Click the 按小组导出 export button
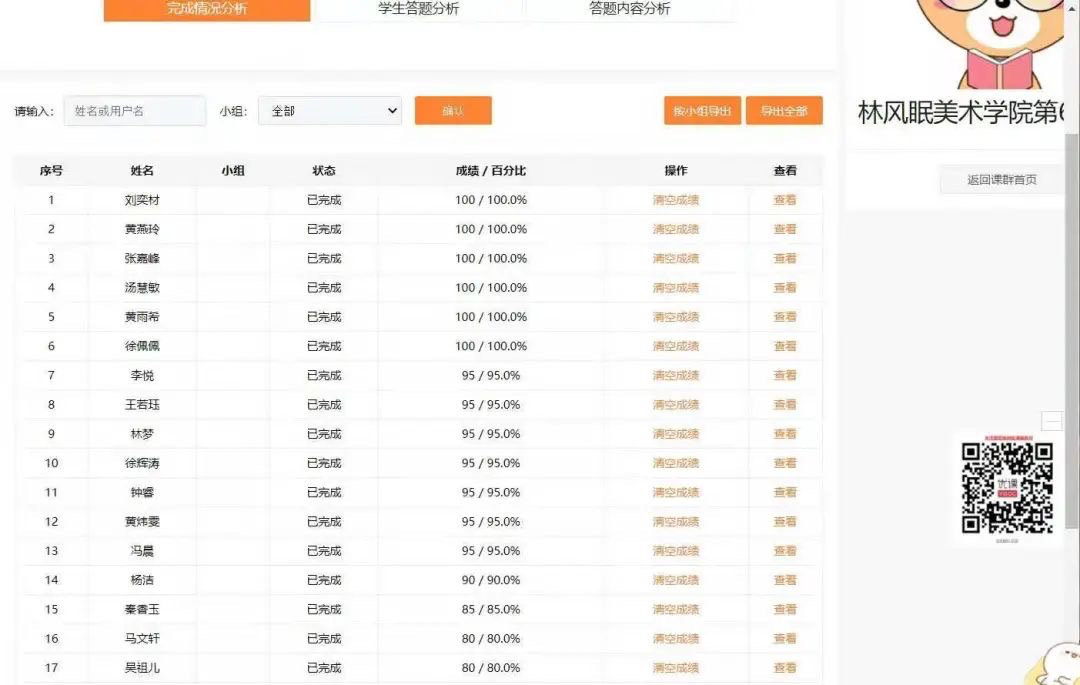This screenshot has height=685, width=1080. (x=702, y=111)
